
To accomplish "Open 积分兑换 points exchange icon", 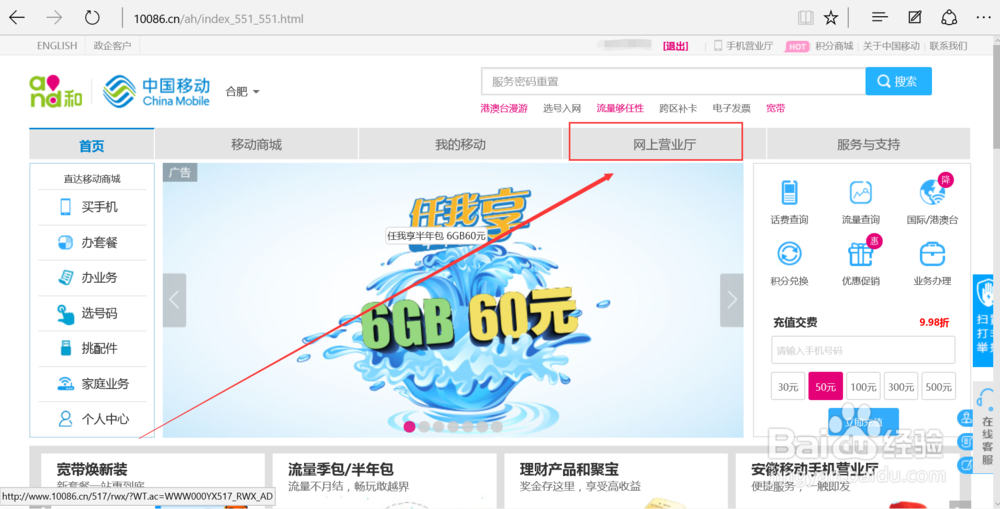I will (790, 254).
